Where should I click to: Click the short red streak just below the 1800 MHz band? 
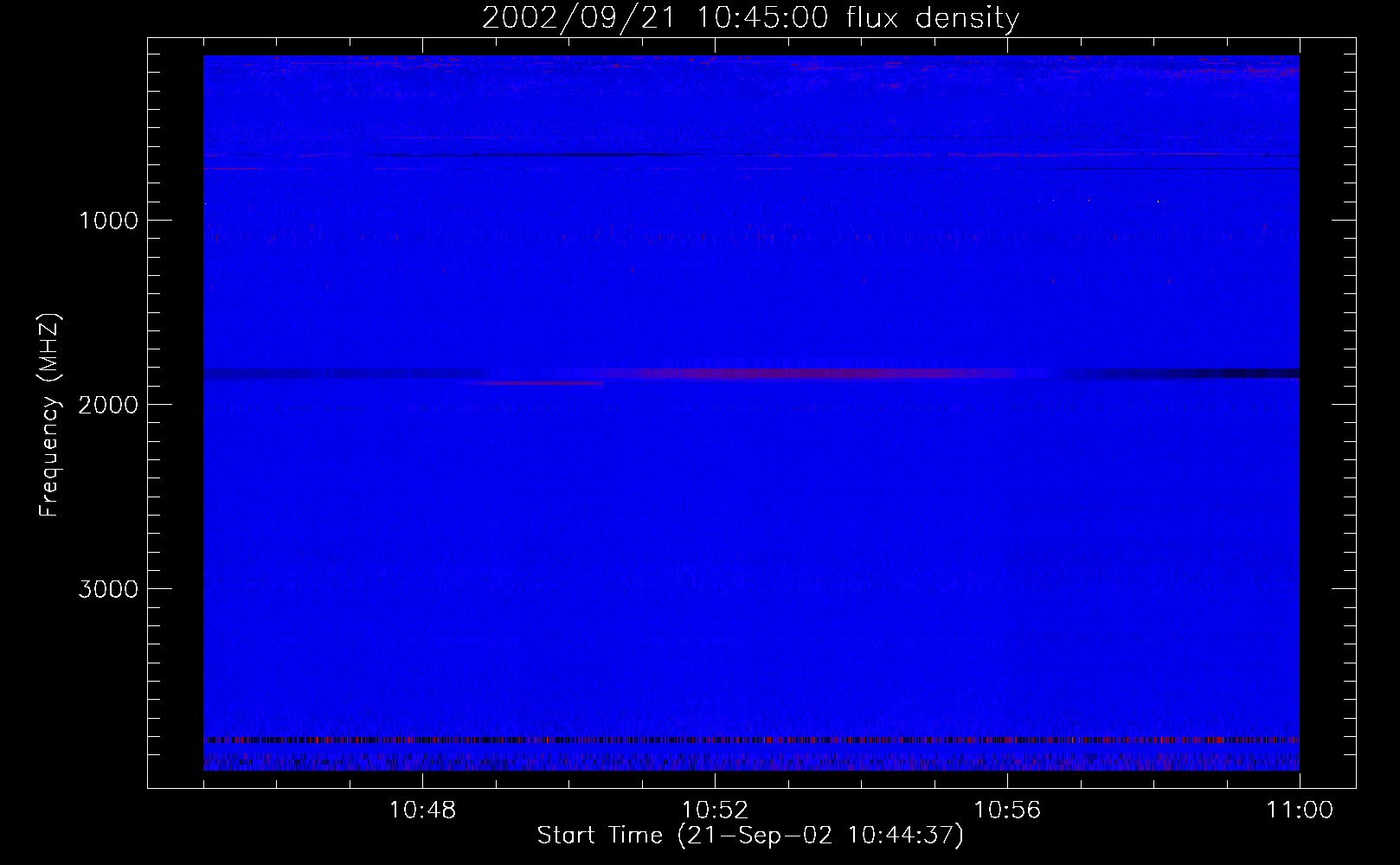(x=545, y=383)
